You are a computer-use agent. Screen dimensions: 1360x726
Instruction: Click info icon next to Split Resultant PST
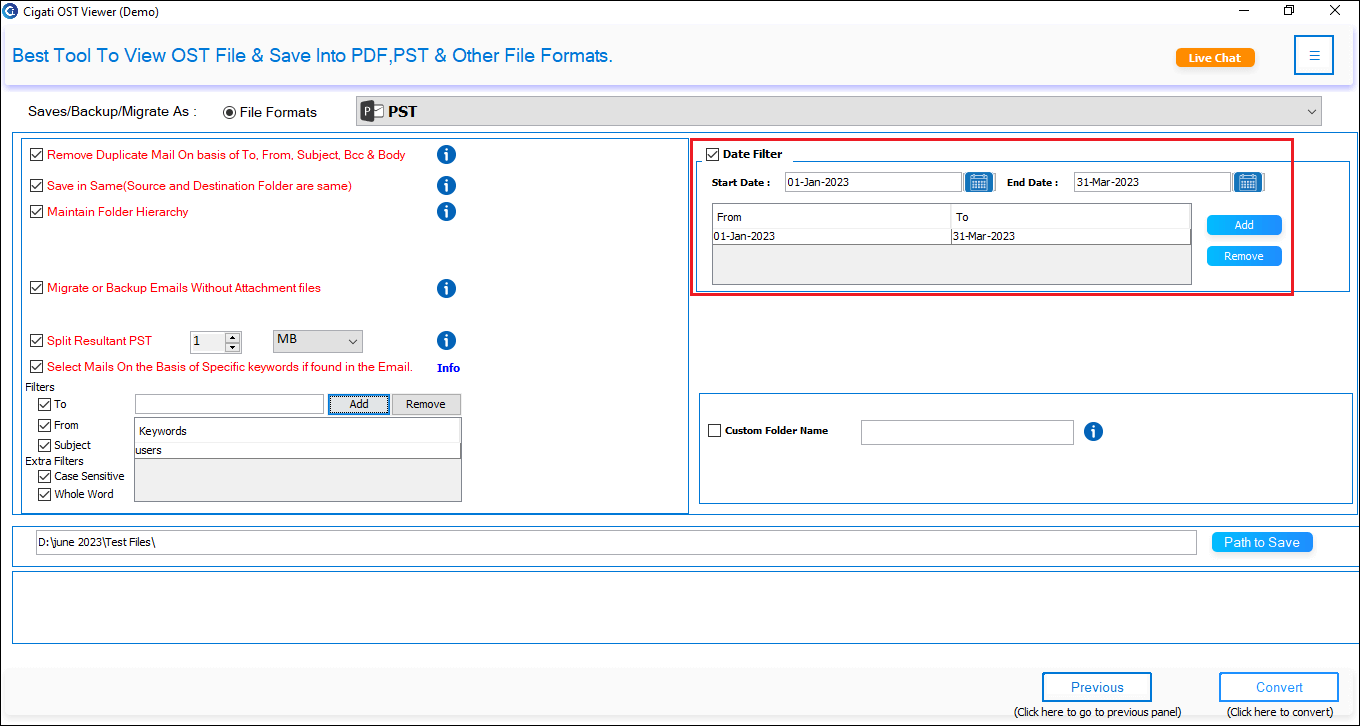[x=447, y=340]
